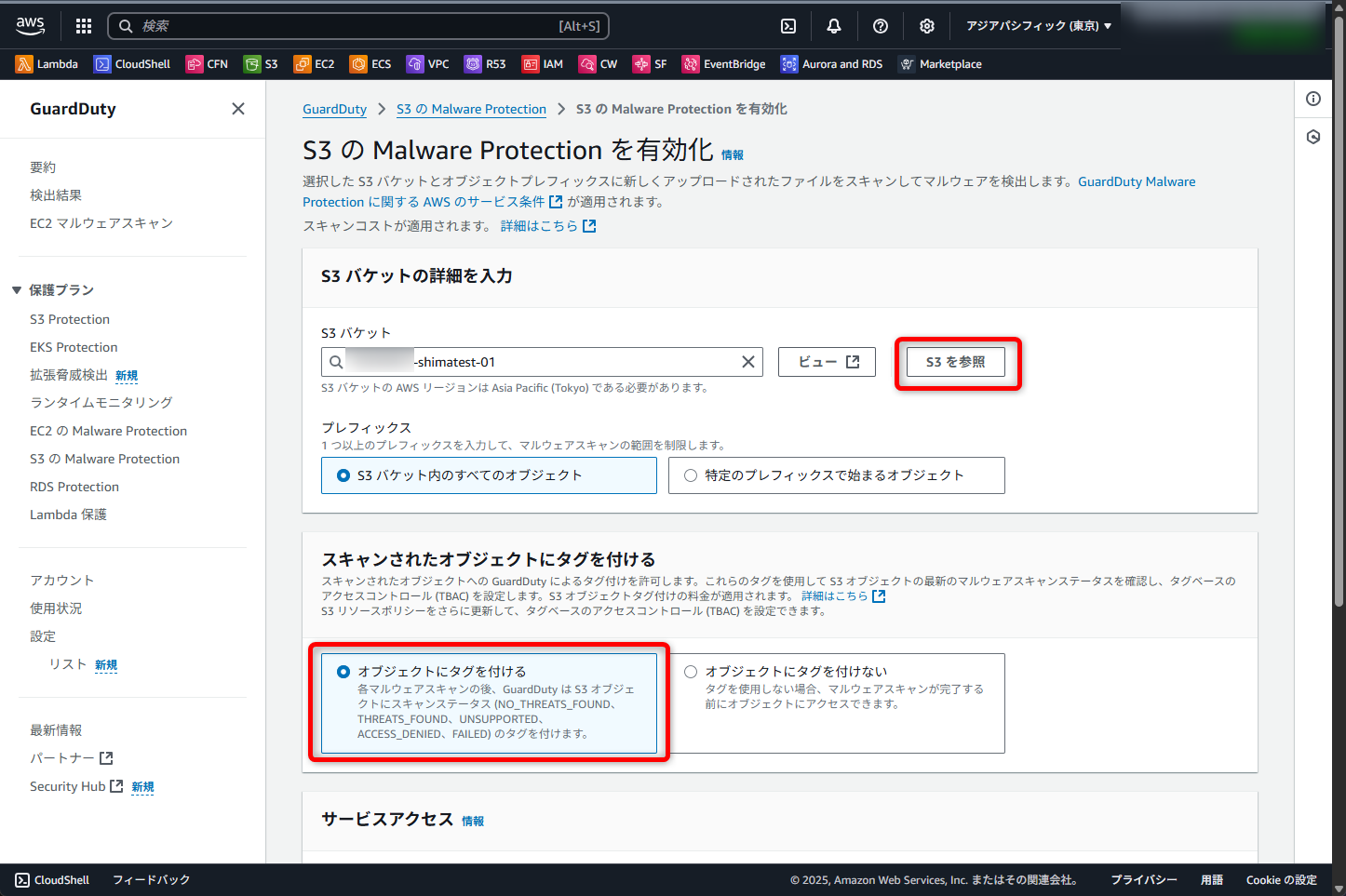Open the help question mark menu
The width and height of the screenshot is (1346, 896).
(x=881, y=26)
